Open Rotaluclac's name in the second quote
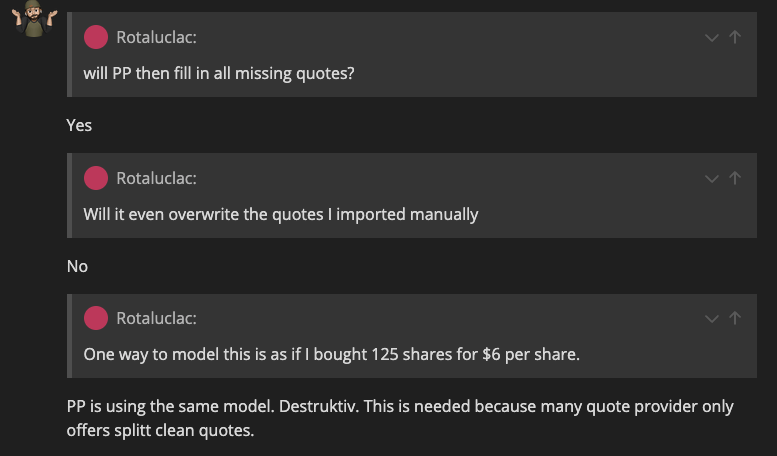Screen dimensions: 777x456 [x=156, y=178]
